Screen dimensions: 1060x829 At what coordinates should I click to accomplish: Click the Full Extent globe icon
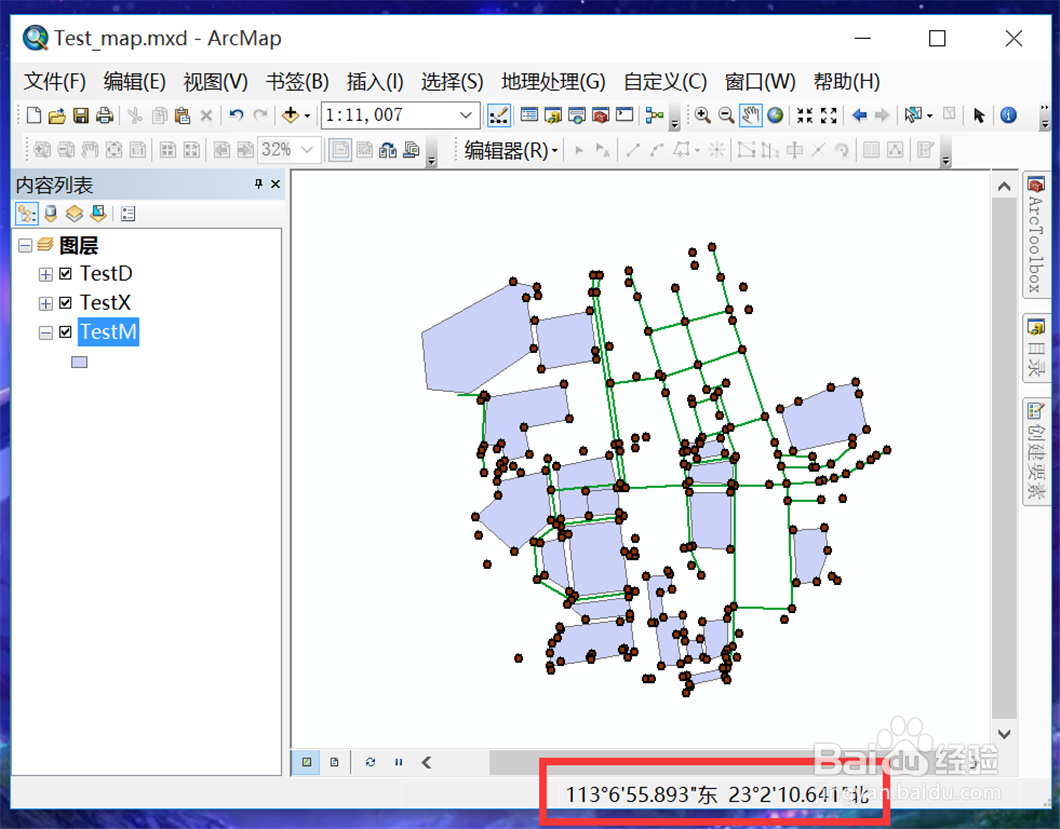point(775,115)
